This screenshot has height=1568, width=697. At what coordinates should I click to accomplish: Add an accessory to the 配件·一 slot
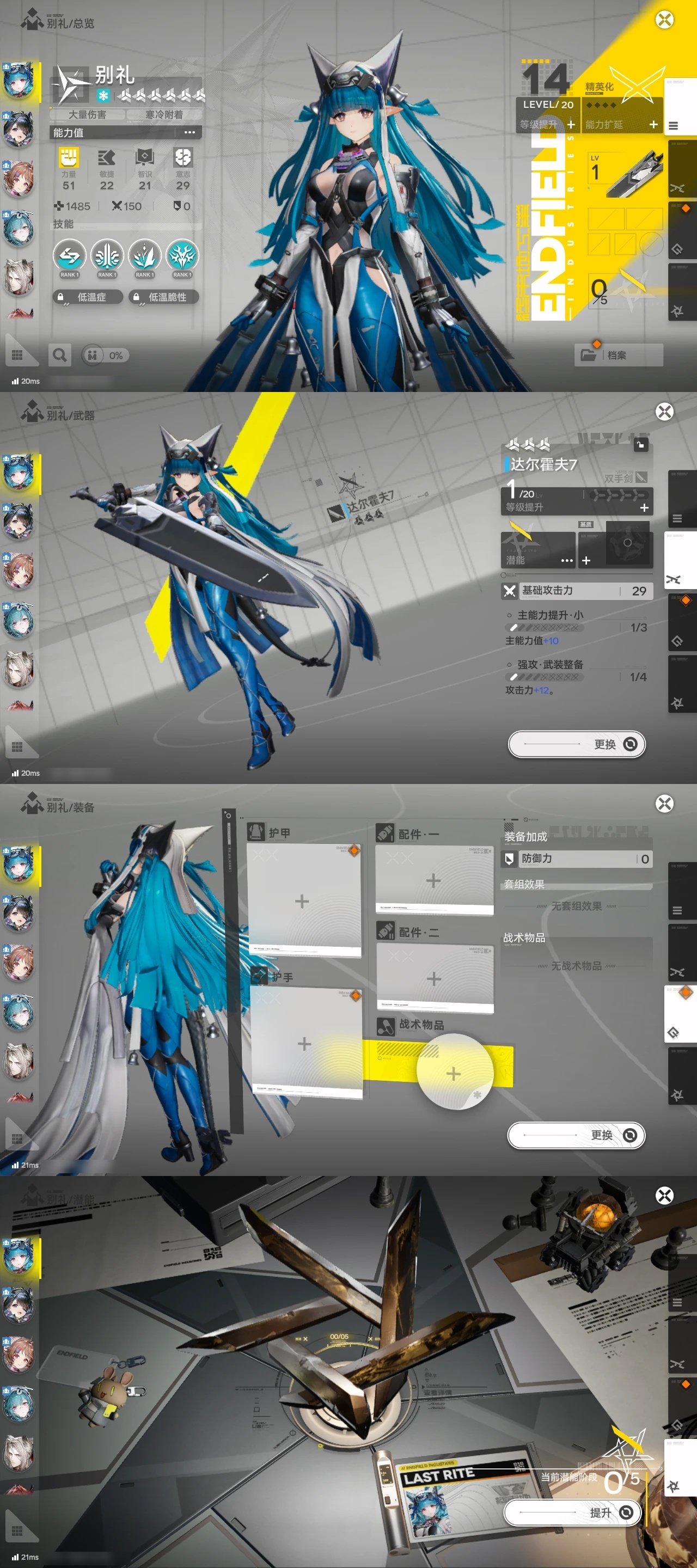click(435, 880)
